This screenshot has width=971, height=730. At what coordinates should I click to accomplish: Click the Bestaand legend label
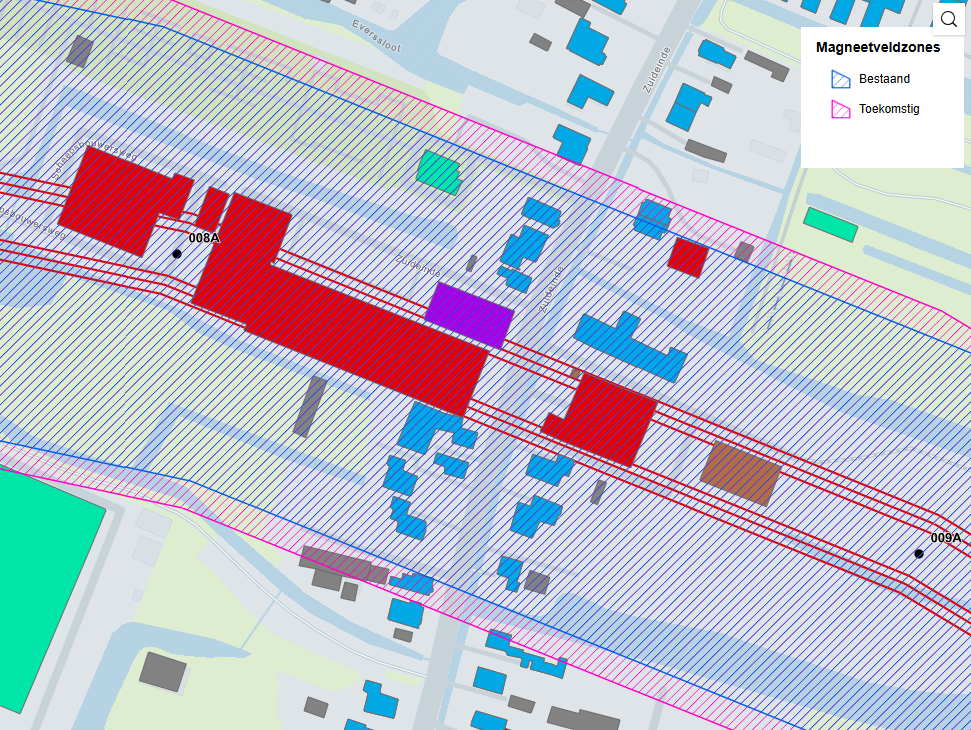pos(884,79)
